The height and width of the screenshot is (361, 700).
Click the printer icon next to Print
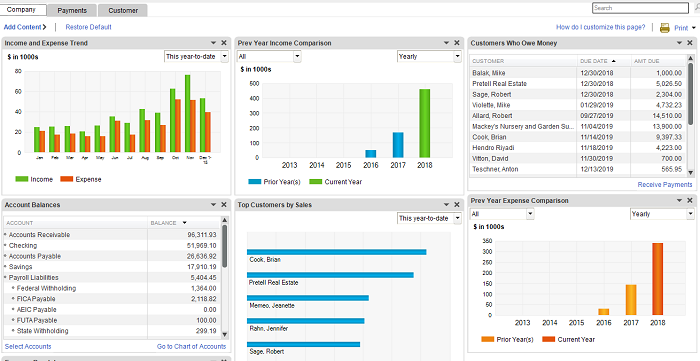pos(665,28)
